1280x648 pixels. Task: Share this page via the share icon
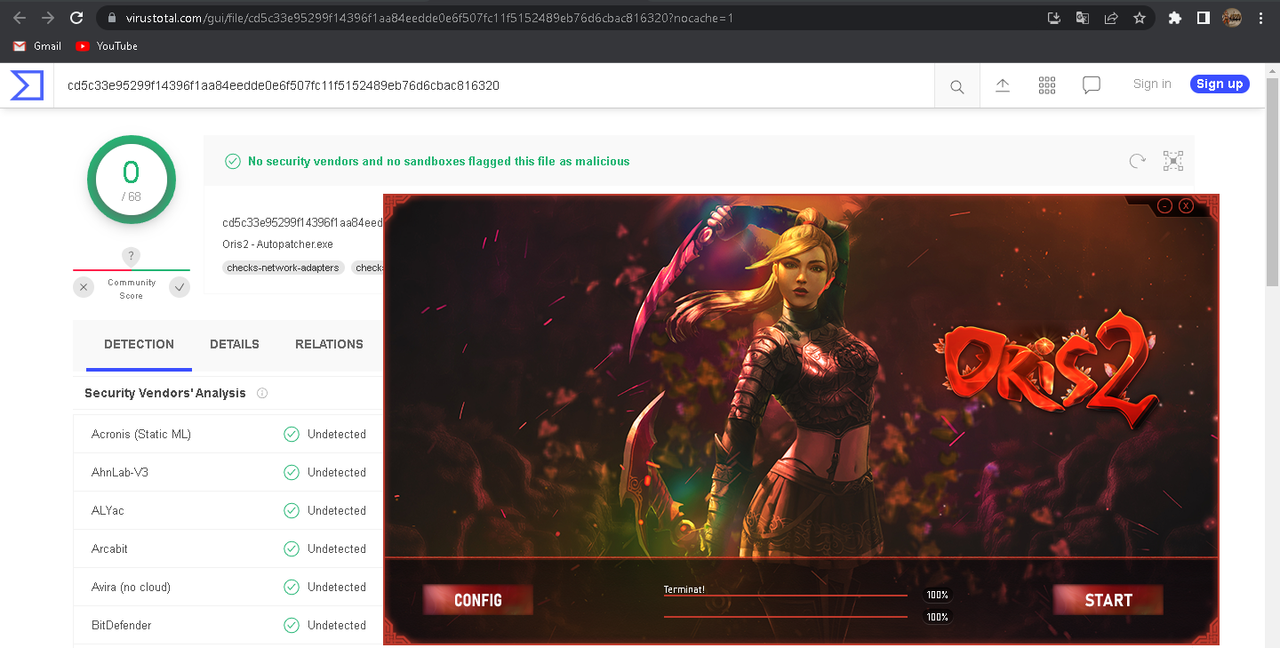(1111, 18)
